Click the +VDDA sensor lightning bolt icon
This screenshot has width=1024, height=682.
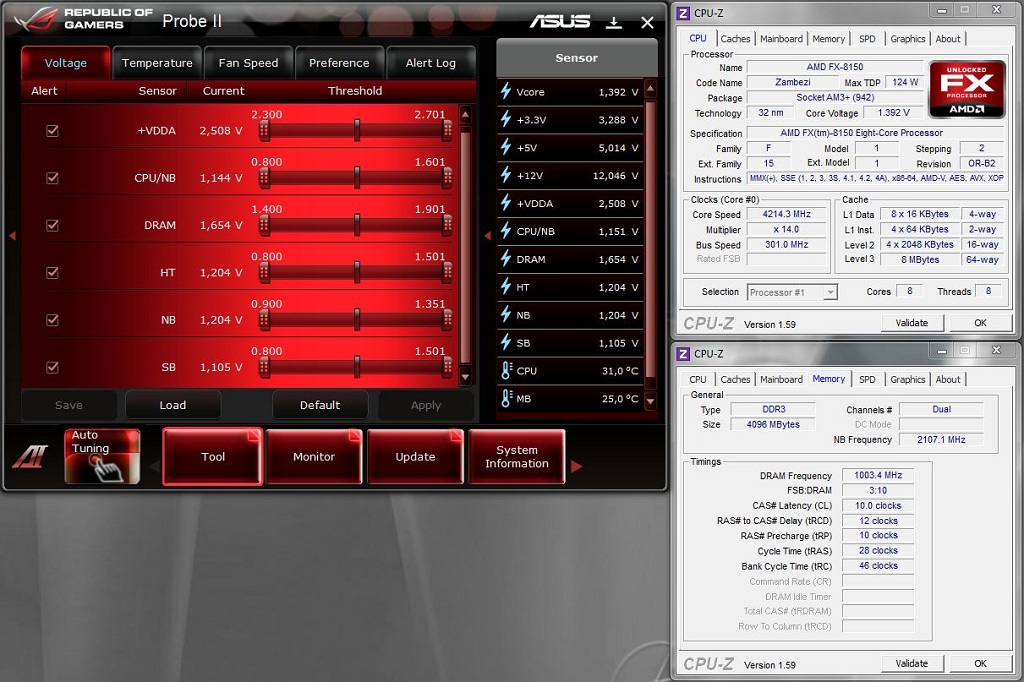[x=505, y=203]
